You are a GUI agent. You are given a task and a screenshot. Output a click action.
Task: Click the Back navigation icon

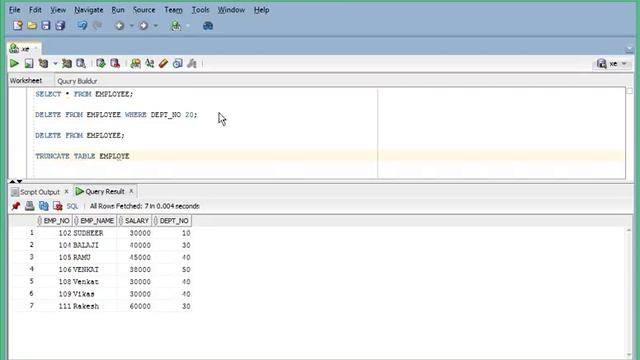click(120, 26)
